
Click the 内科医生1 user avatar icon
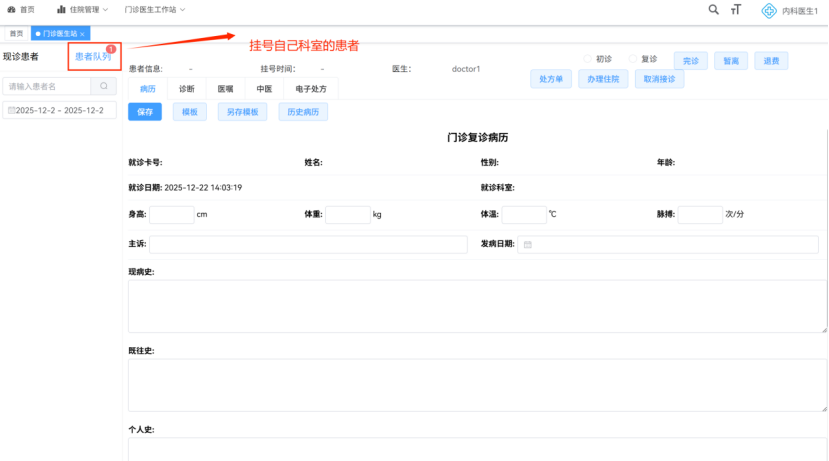(x=768, y=10)
